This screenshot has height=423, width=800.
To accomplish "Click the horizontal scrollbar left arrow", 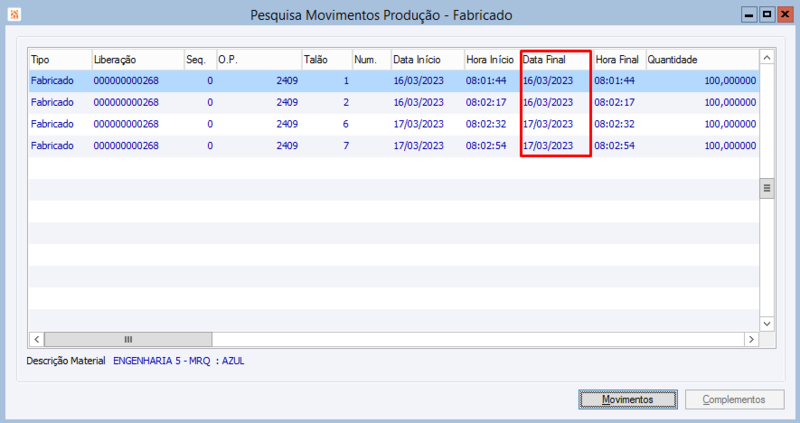I will pyautogui.click(x=37, y=339).
